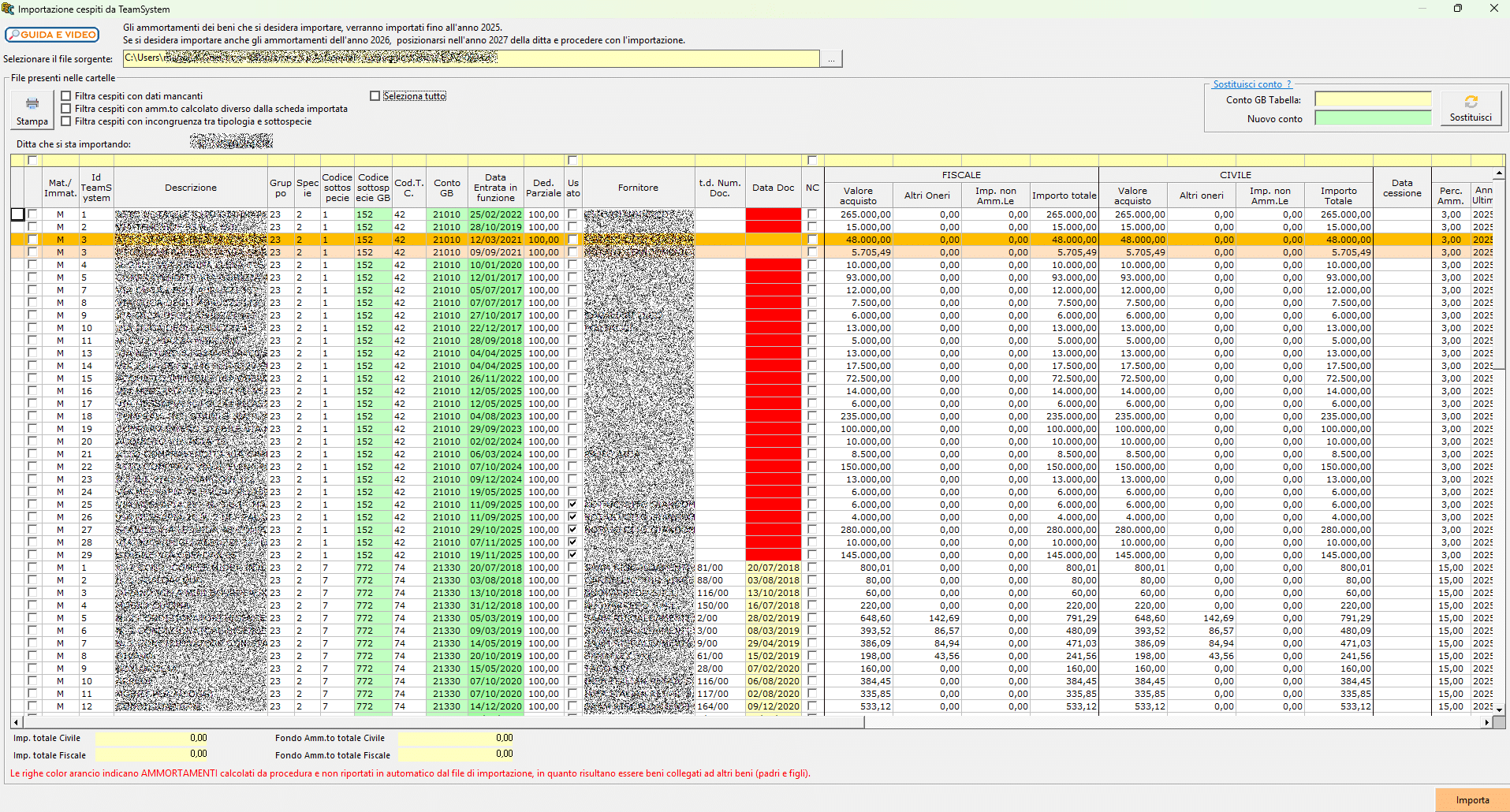Image resolution: width=1510 pixels, height=812 pixels.
Task: Click the Conto GB cell 21330 dated 14/12/2020
Action: tap(446, 706)
